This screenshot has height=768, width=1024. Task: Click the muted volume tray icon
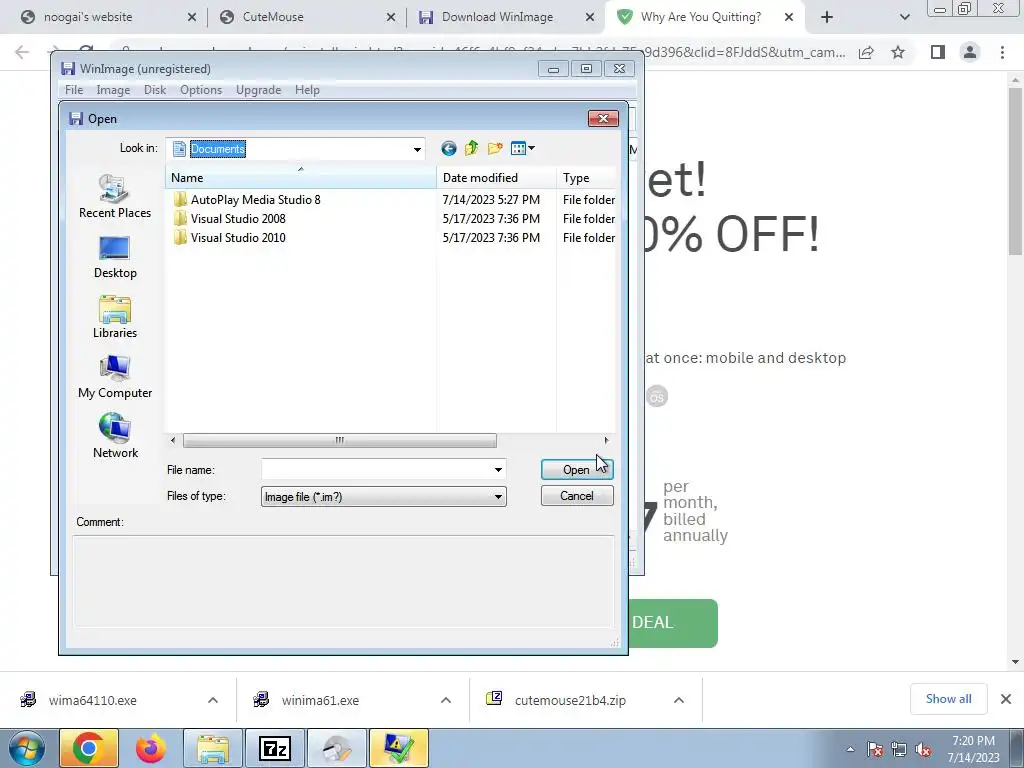(923, 750)
